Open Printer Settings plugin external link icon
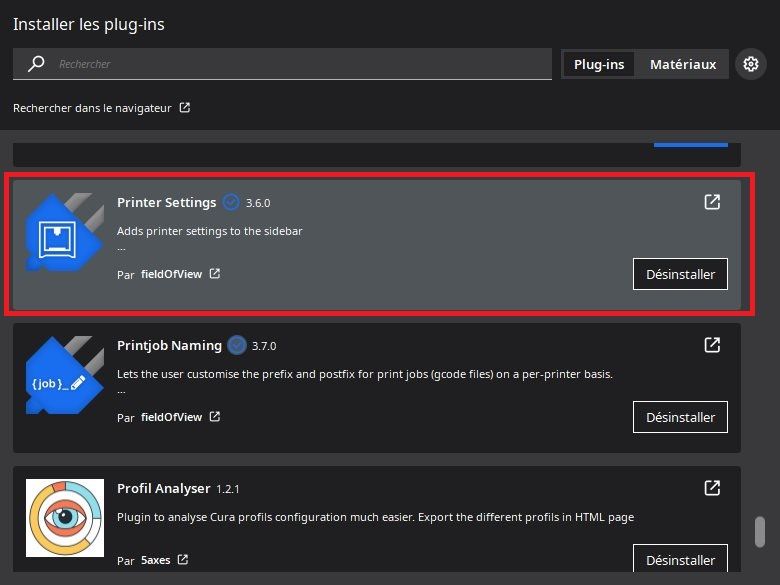The height and width of the screenshot is (585, 780). [x=712, y=202]
